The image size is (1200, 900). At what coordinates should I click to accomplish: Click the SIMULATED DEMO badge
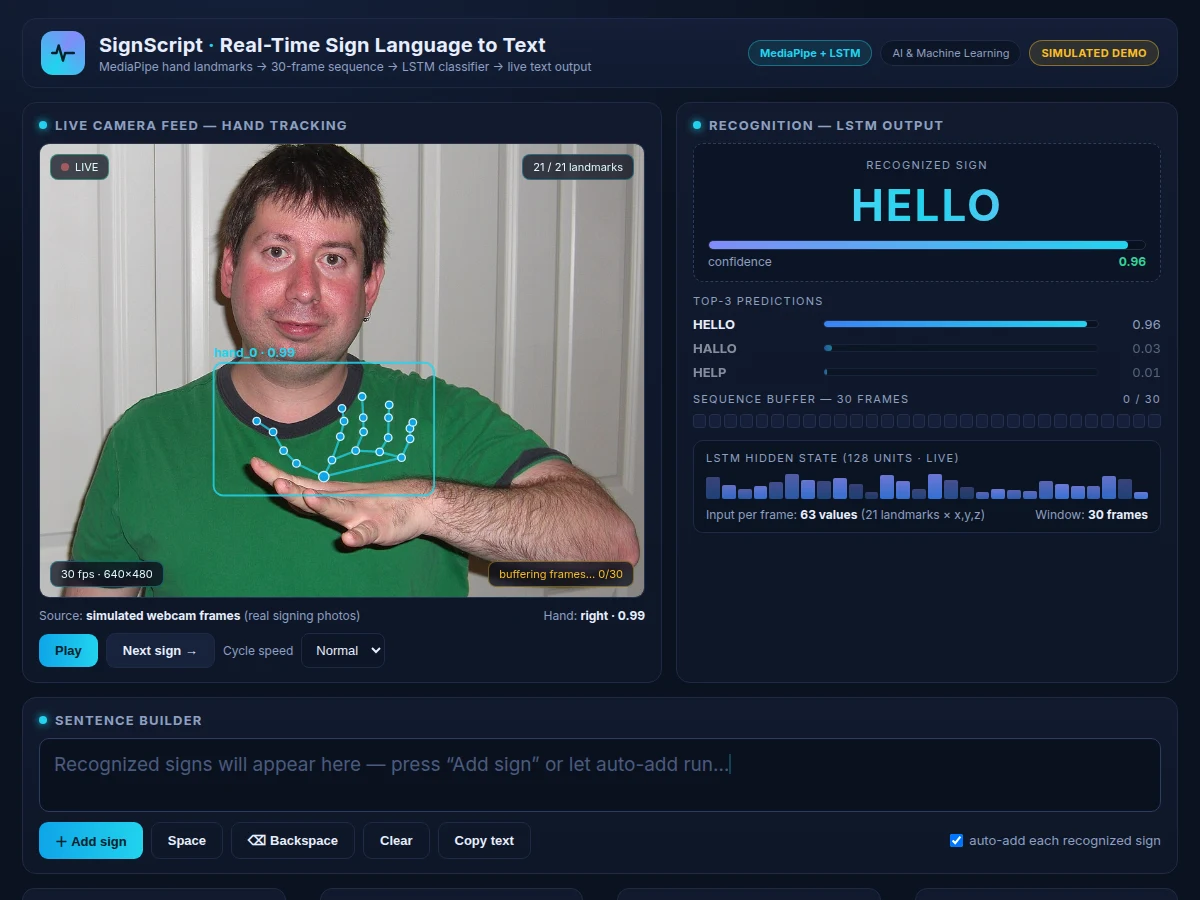click(1094, 53)
